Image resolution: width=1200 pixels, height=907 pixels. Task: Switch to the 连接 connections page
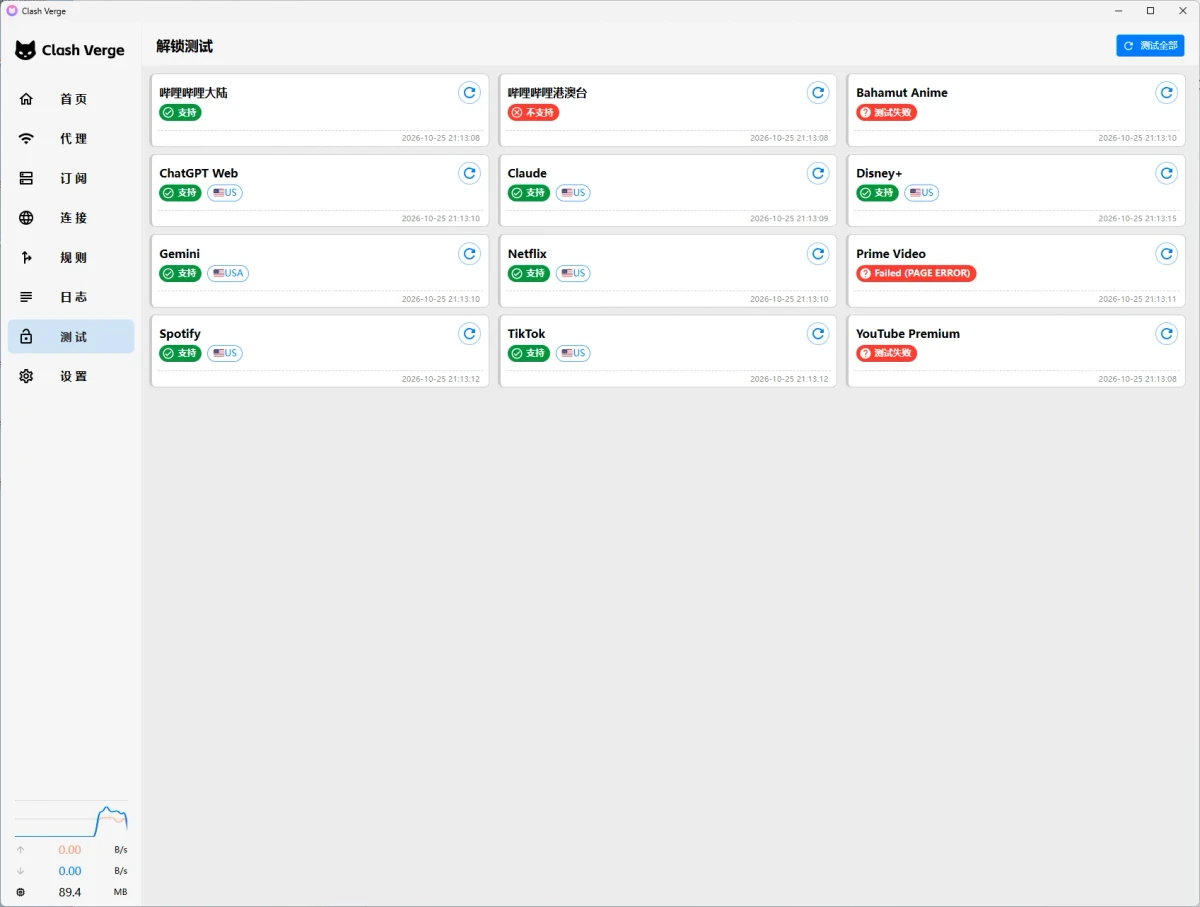pyautogui.click(x=71, y=218)
